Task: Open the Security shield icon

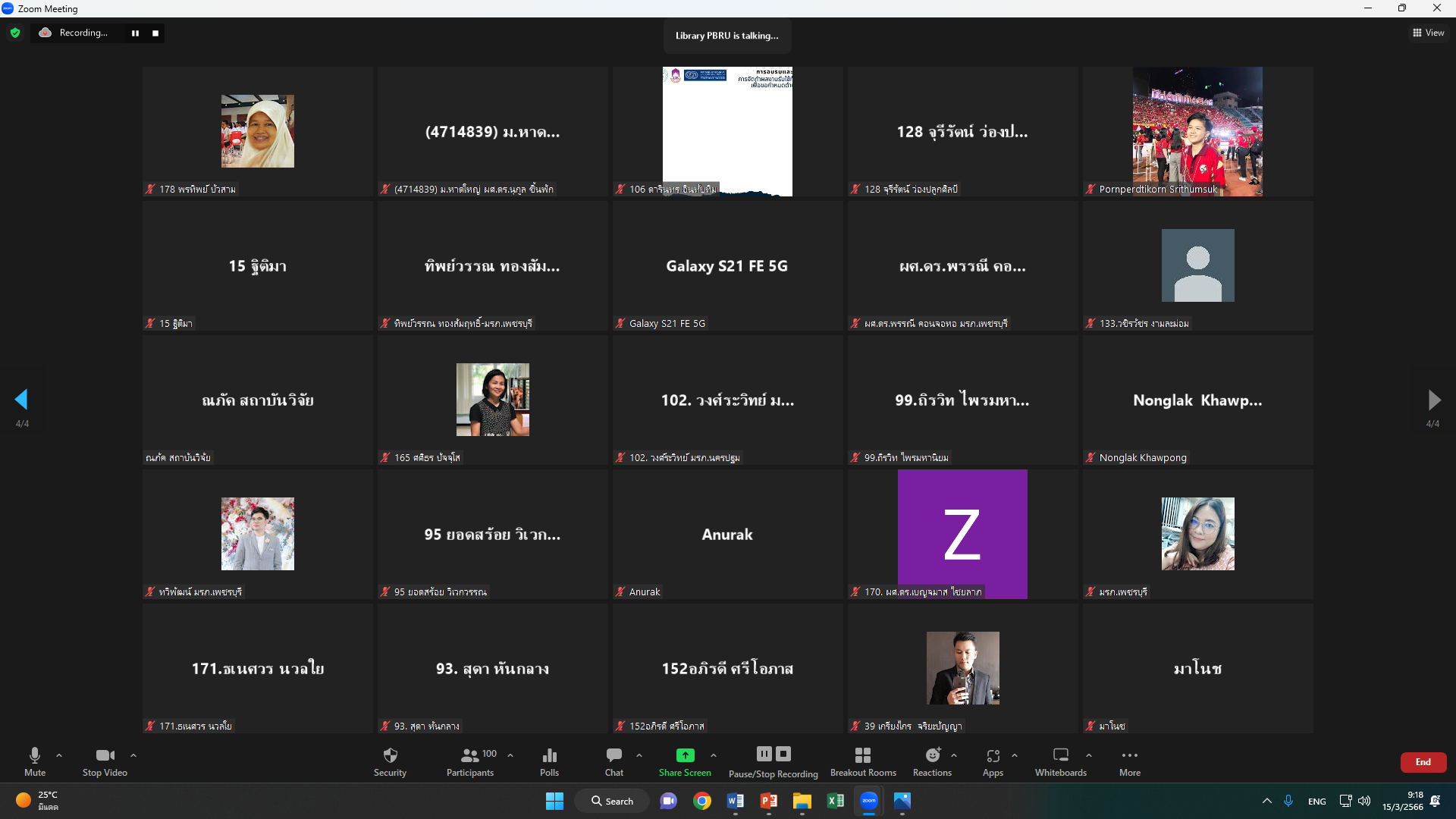Action: pyautogui.click(x=390, y=755)
